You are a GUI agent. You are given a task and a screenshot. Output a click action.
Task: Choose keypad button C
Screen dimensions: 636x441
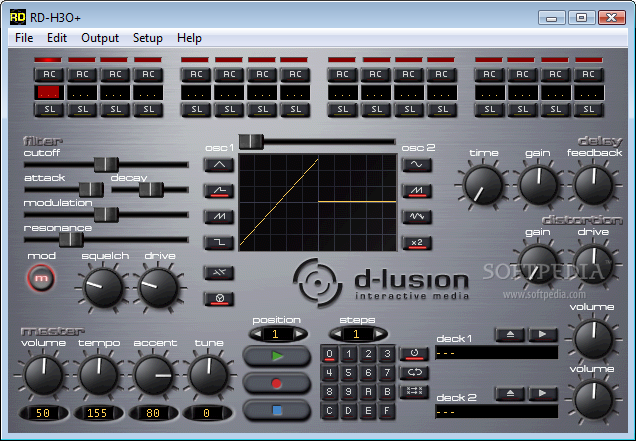pyautogui.click(x=329, y=411)
